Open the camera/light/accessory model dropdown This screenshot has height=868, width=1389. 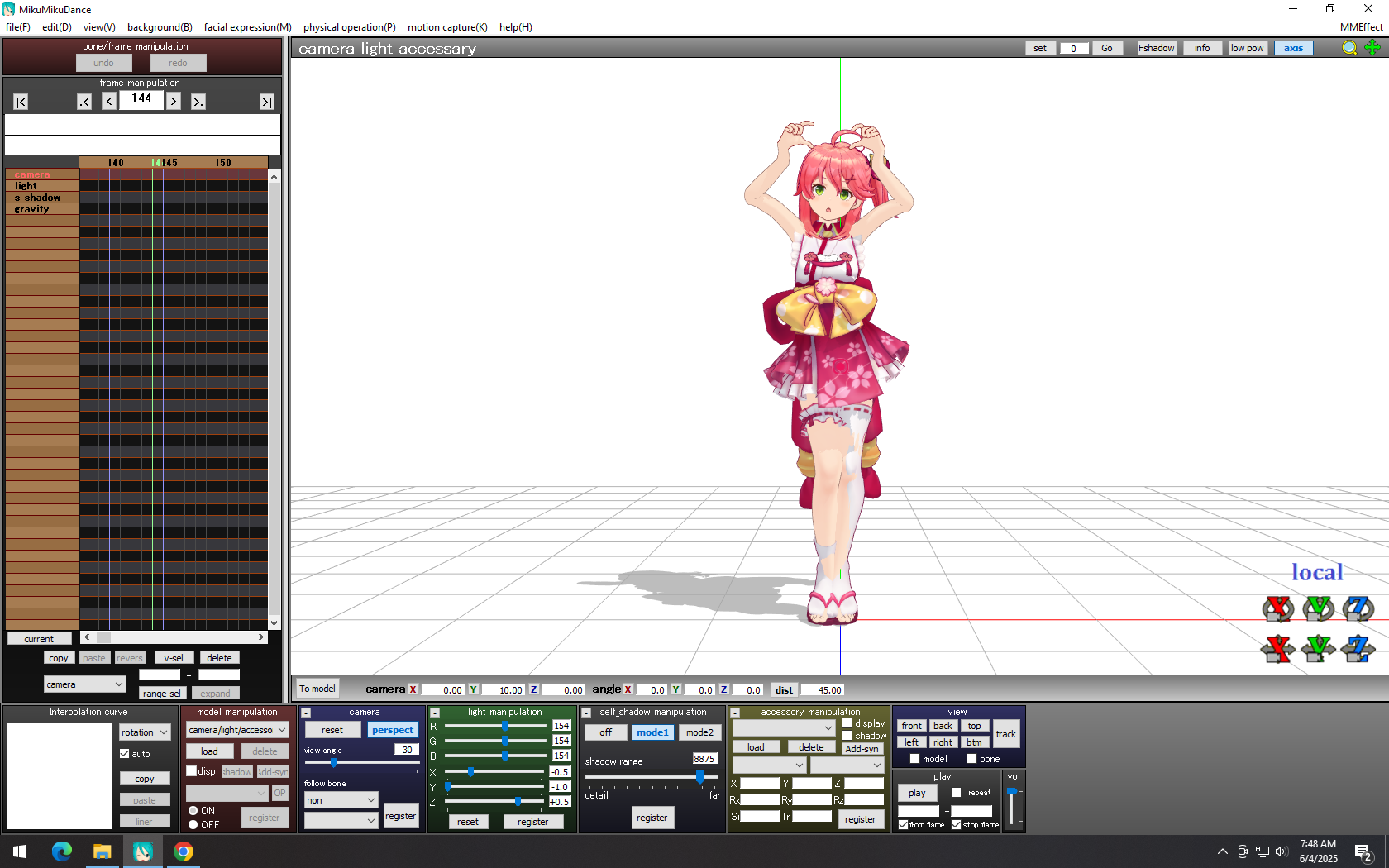click(x=238, y=730)
